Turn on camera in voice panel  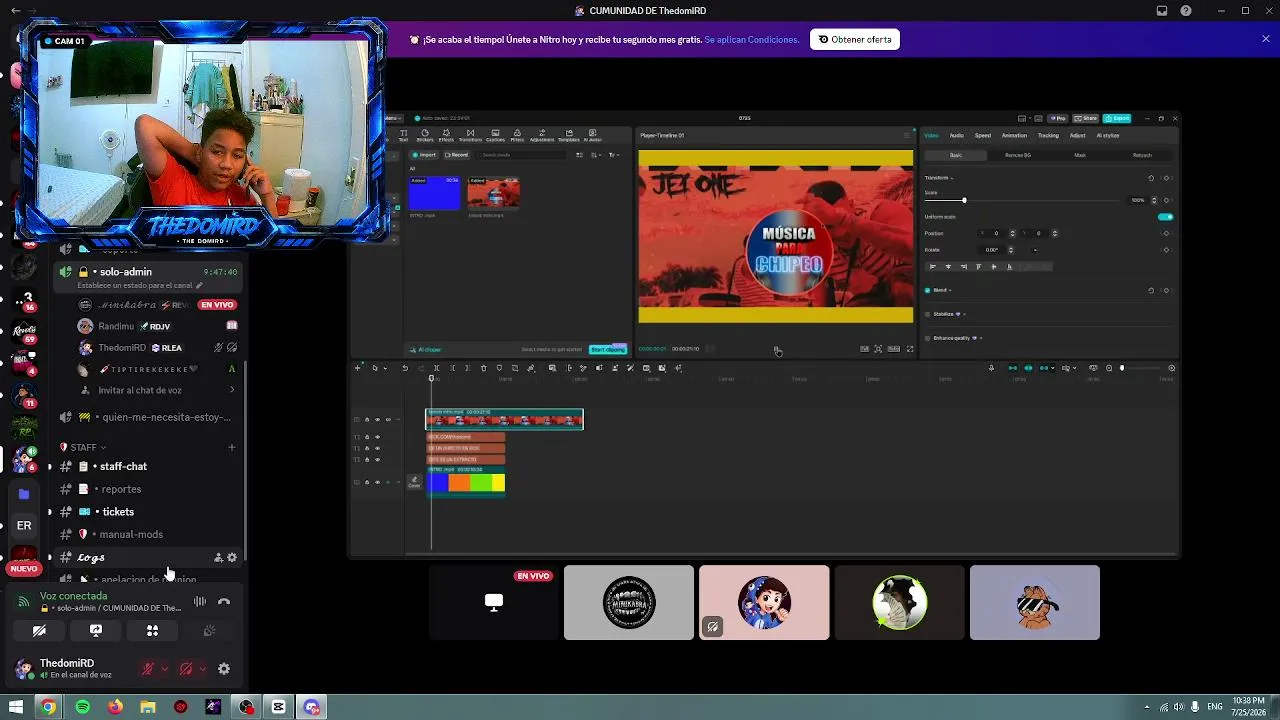click(39, 631)
